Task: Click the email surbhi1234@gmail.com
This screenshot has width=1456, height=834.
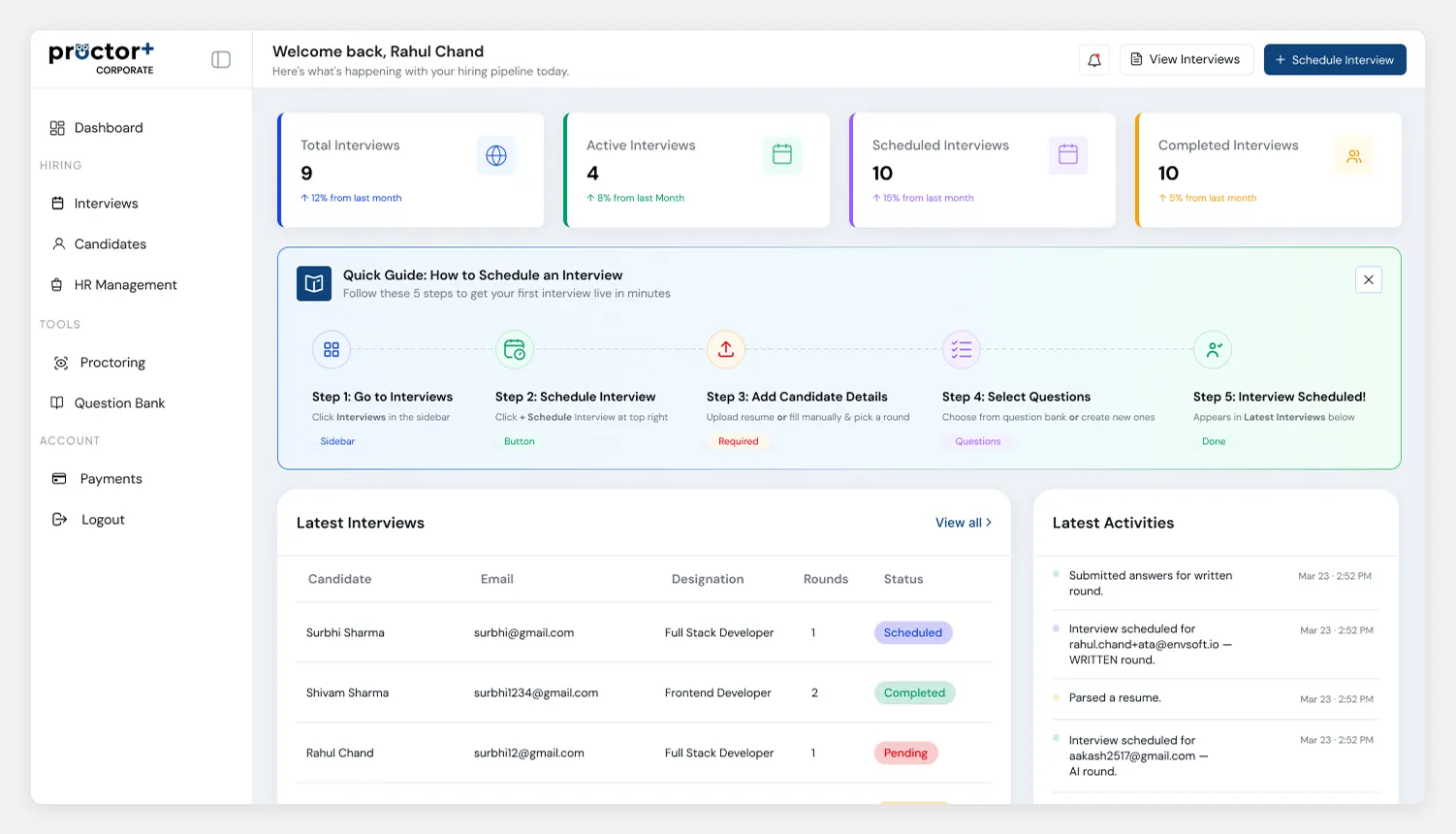Action: click(x=536, y=693)
